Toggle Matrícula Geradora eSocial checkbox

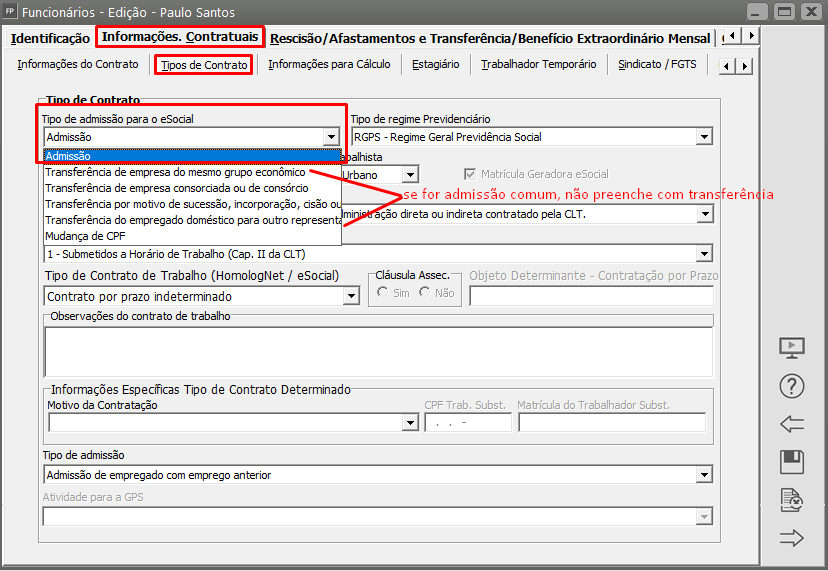(469, 174)
